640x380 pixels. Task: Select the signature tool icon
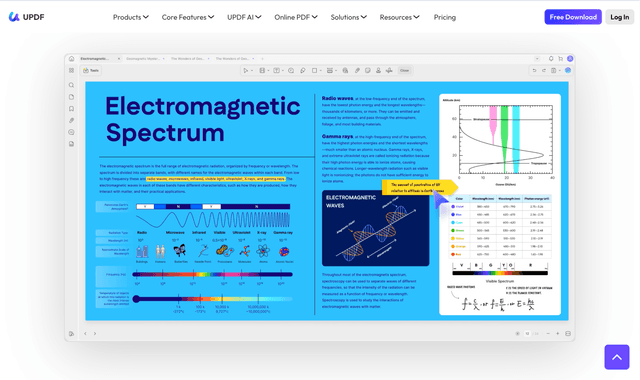389,71
